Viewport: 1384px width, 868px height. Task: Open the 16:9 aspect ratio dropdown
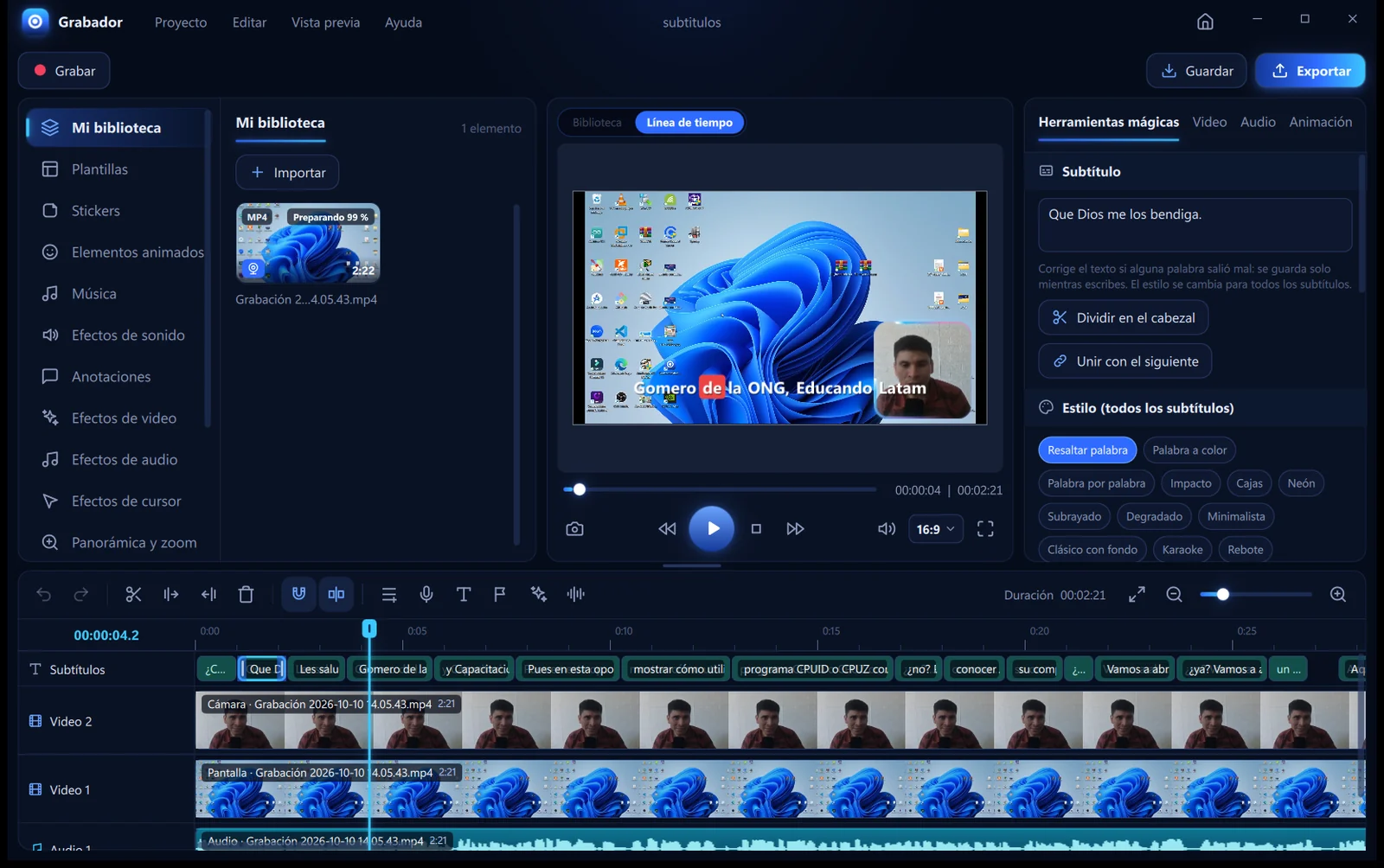pos(936,529)
